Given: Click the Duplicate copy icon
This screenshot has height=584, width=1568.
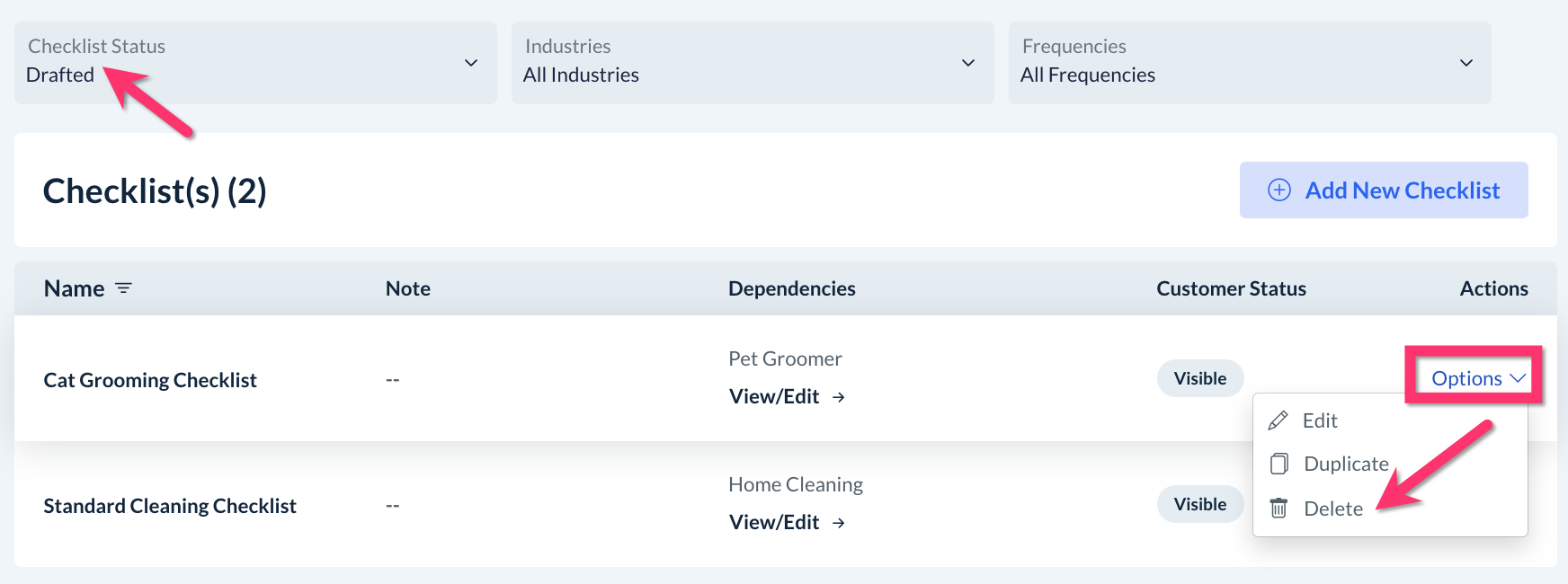Looking at the screenshot, I should [x=1278, y=464].
